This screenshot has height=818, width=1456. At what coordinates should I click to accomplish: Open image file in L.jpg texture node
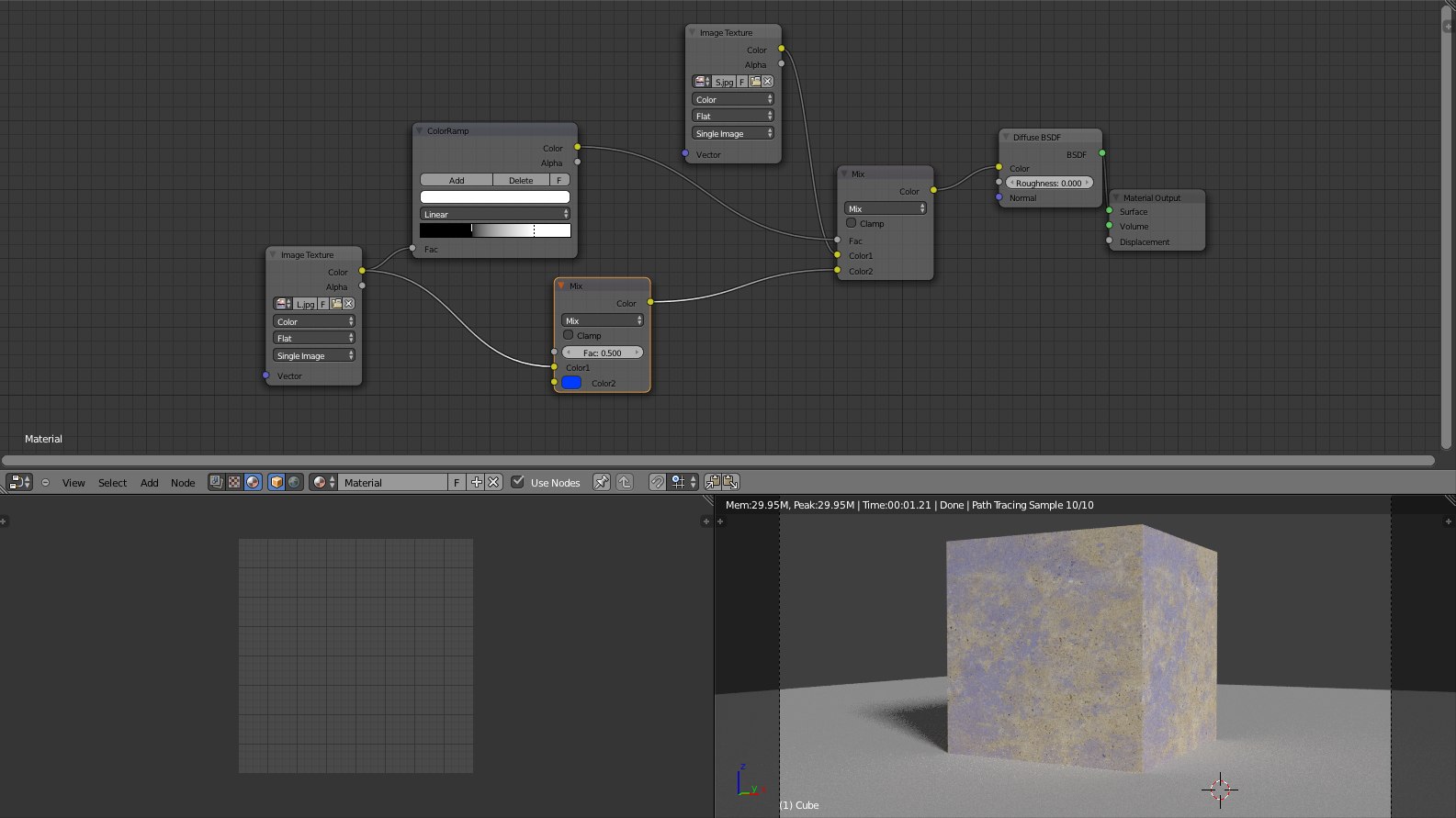click(x=336, y=304)
